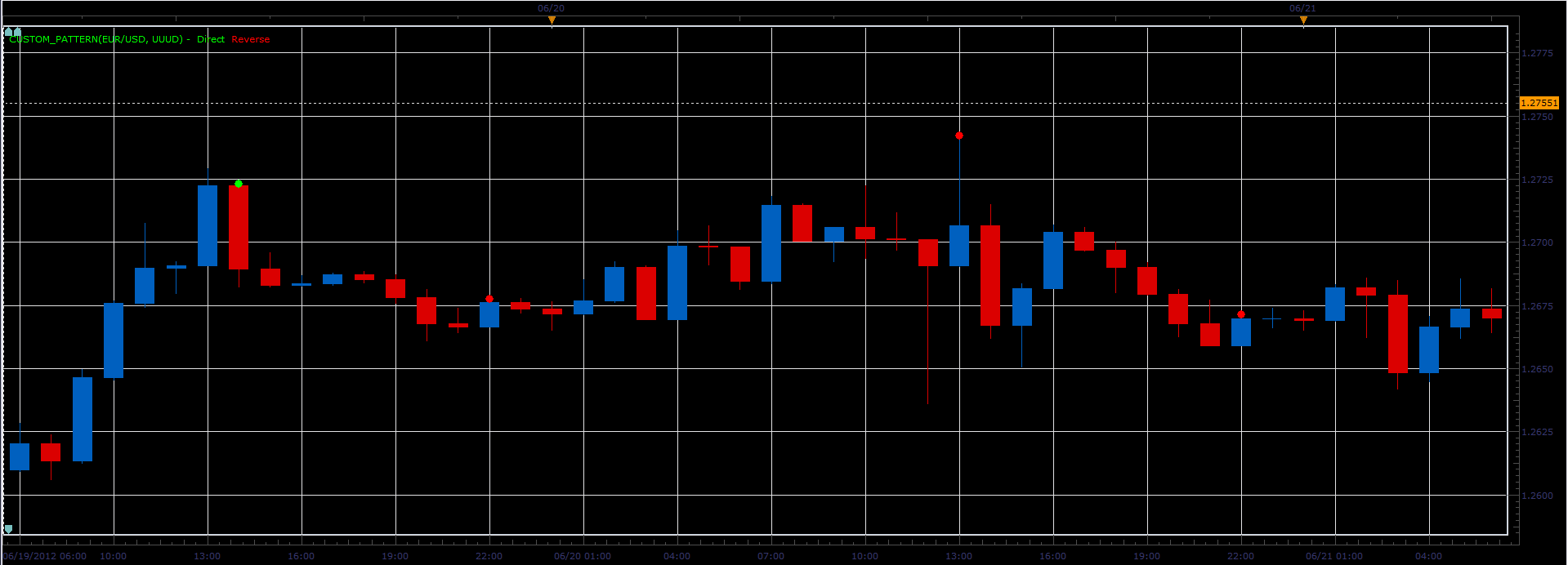
Task: Click the teal down-arrow marker in the chart's lower corner
Action: click(x=8, y=529)
